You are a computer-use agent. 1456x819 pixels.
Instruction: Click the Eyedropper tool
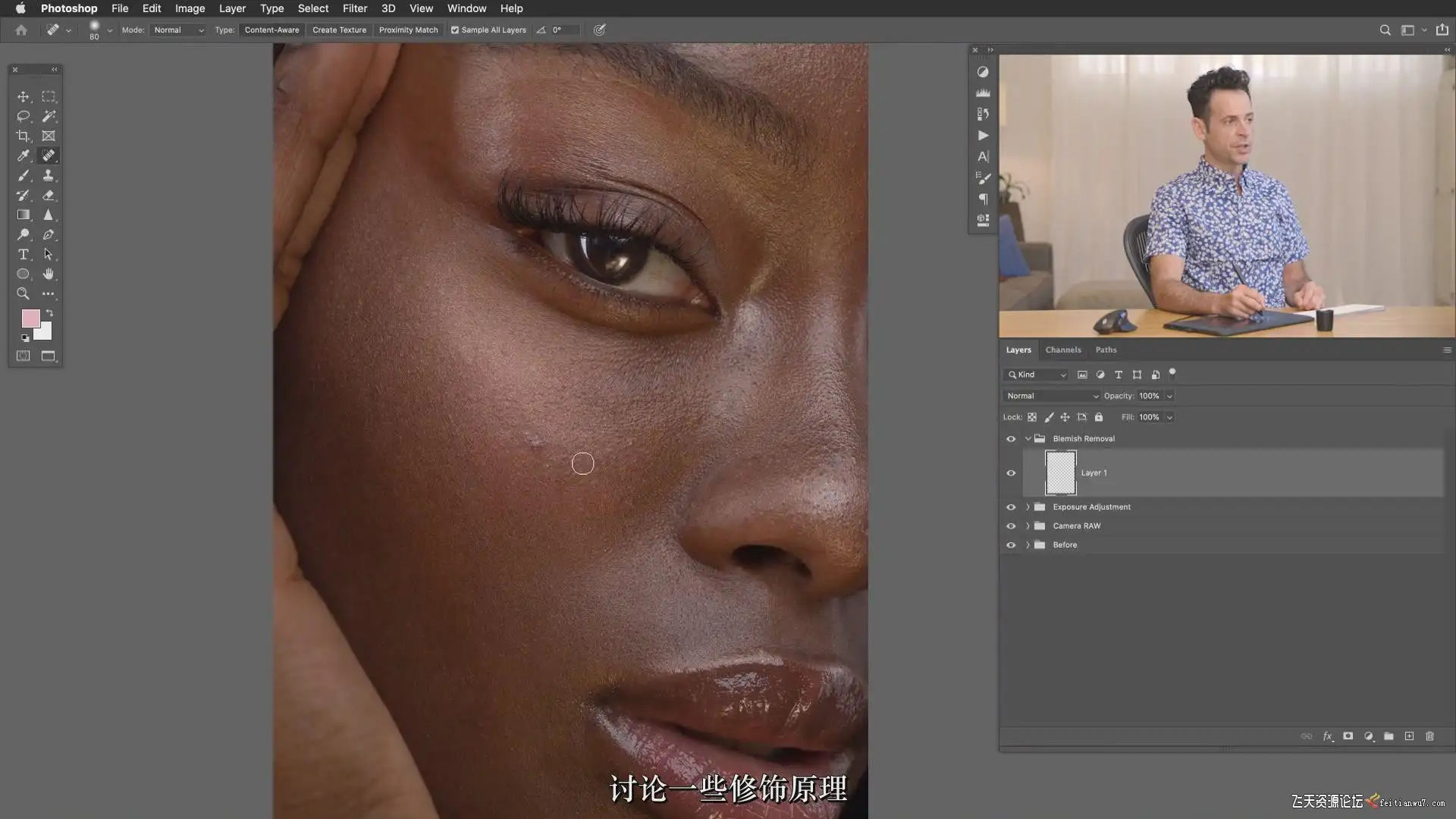tap(23, 155)
